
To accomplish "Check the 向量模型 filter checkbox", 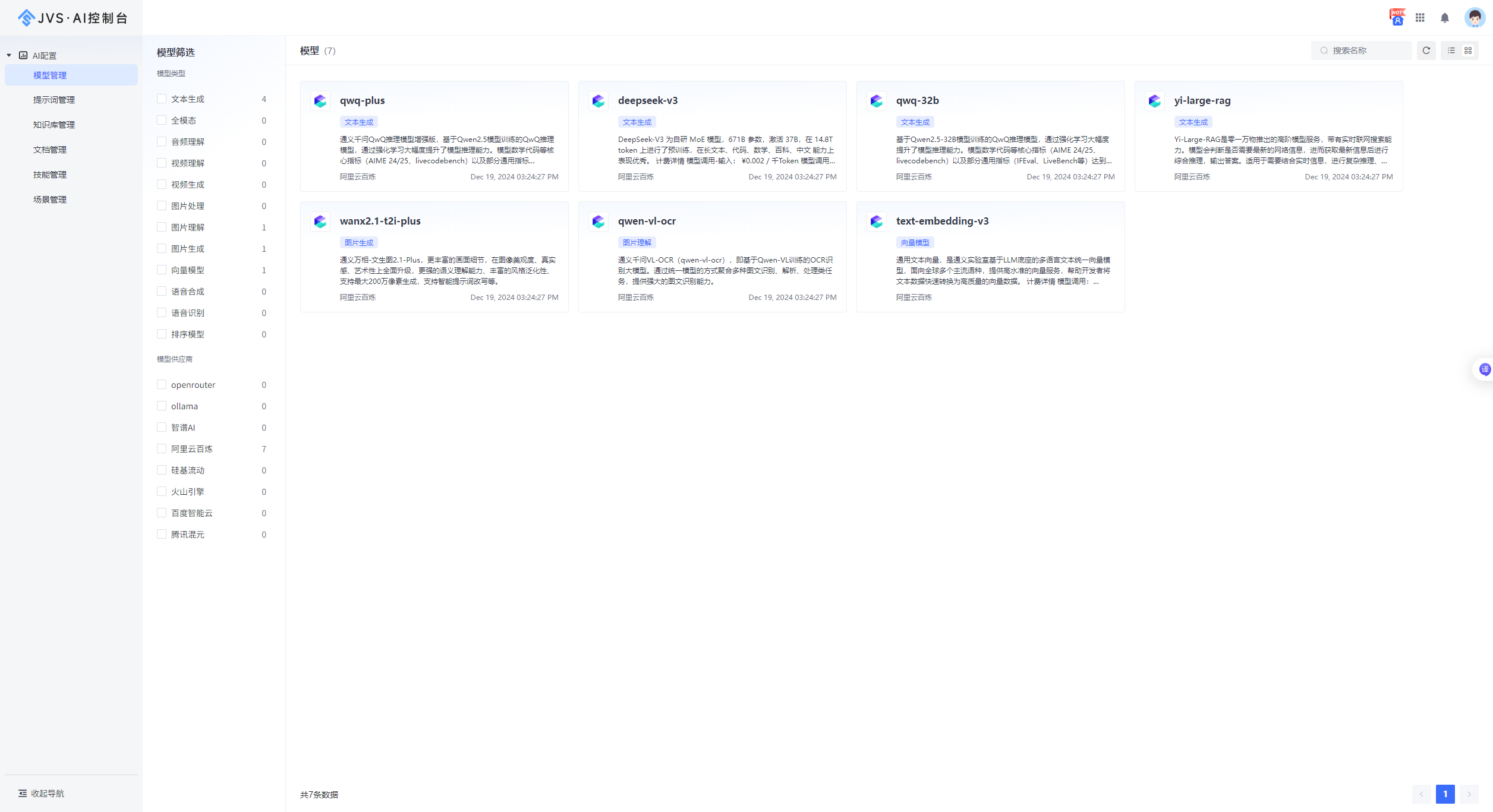I will [162, 270].
